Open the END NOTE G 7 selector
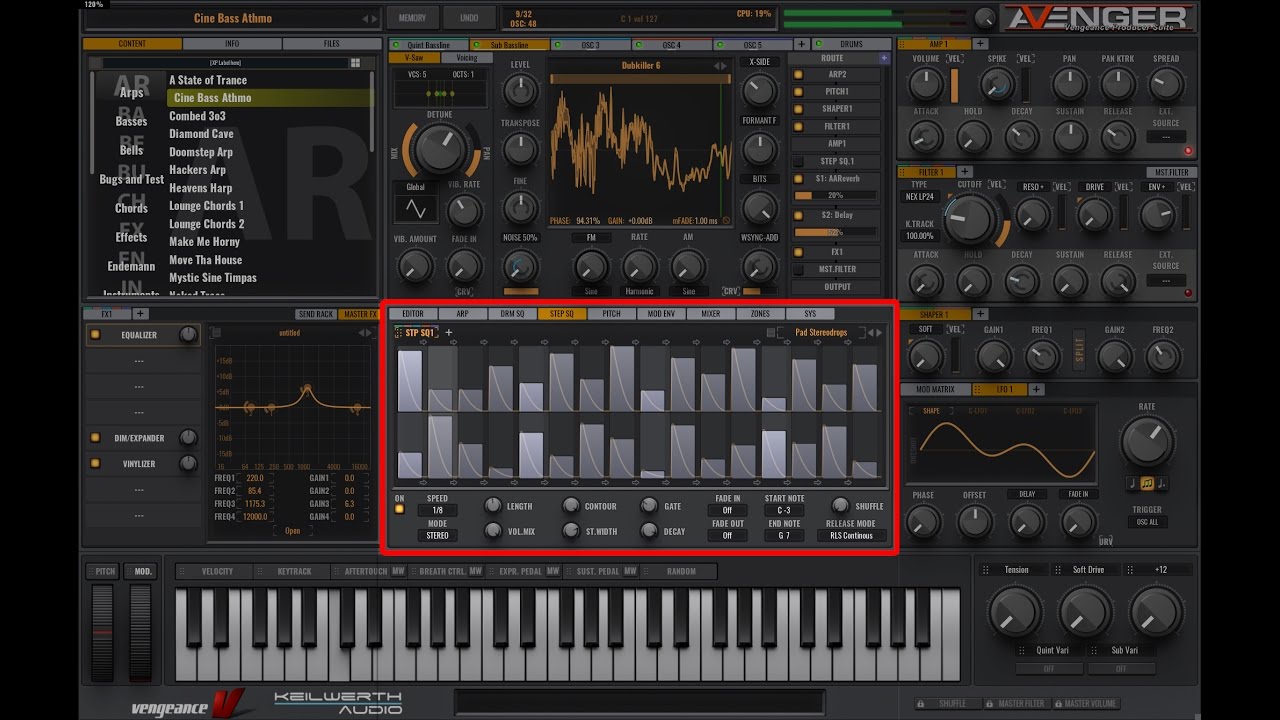The image size is (1280, 720). pos(784,535)
